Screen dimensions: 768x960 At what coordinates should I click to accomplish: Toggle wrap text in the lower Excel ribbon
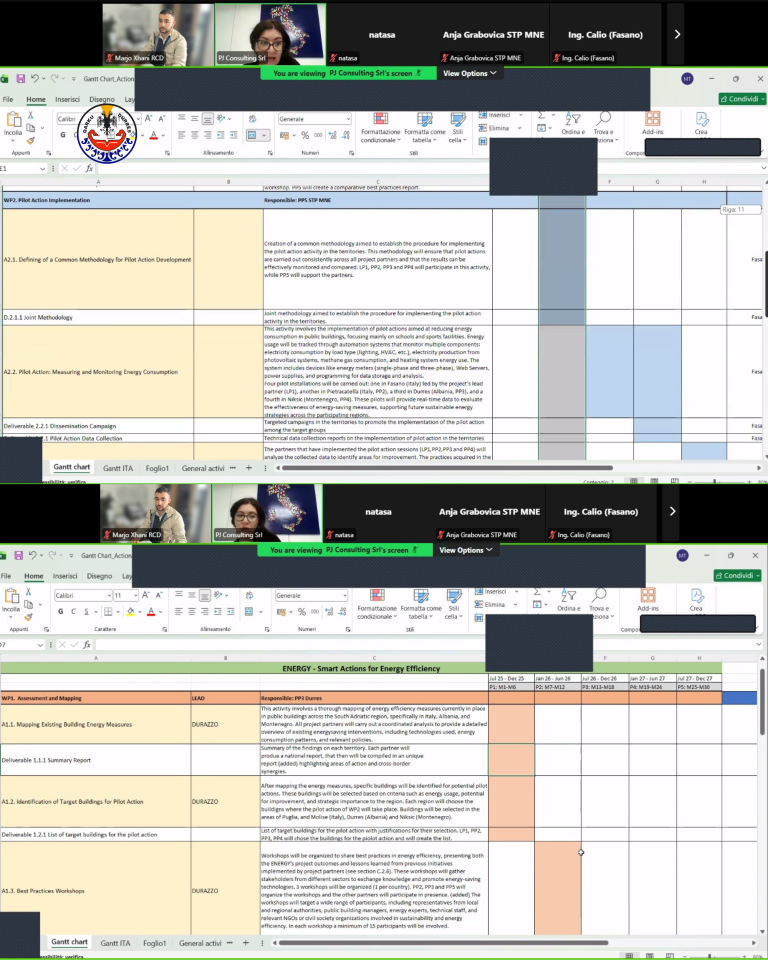point(249,595)
